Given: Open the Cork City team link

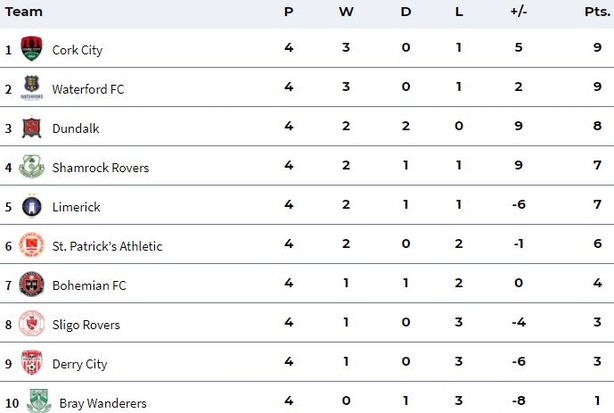Looking at the screenshot, I should pos(77,50).
